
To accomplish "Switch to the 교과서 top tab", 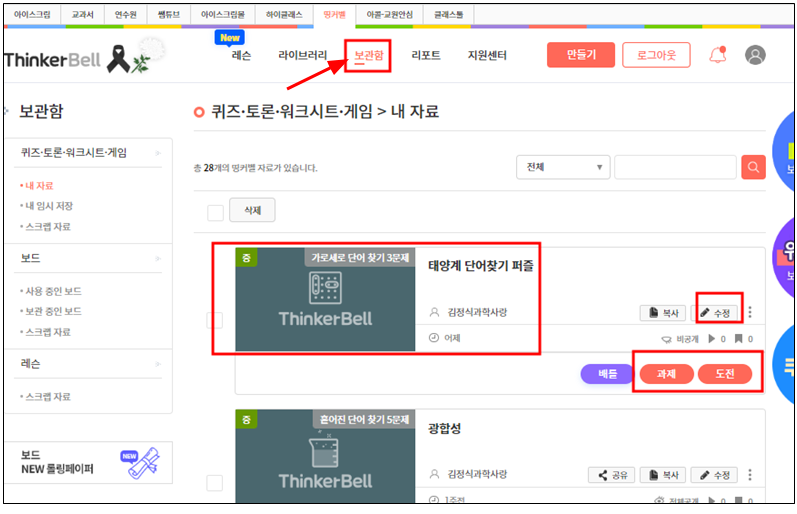I will tap(82, 15).
